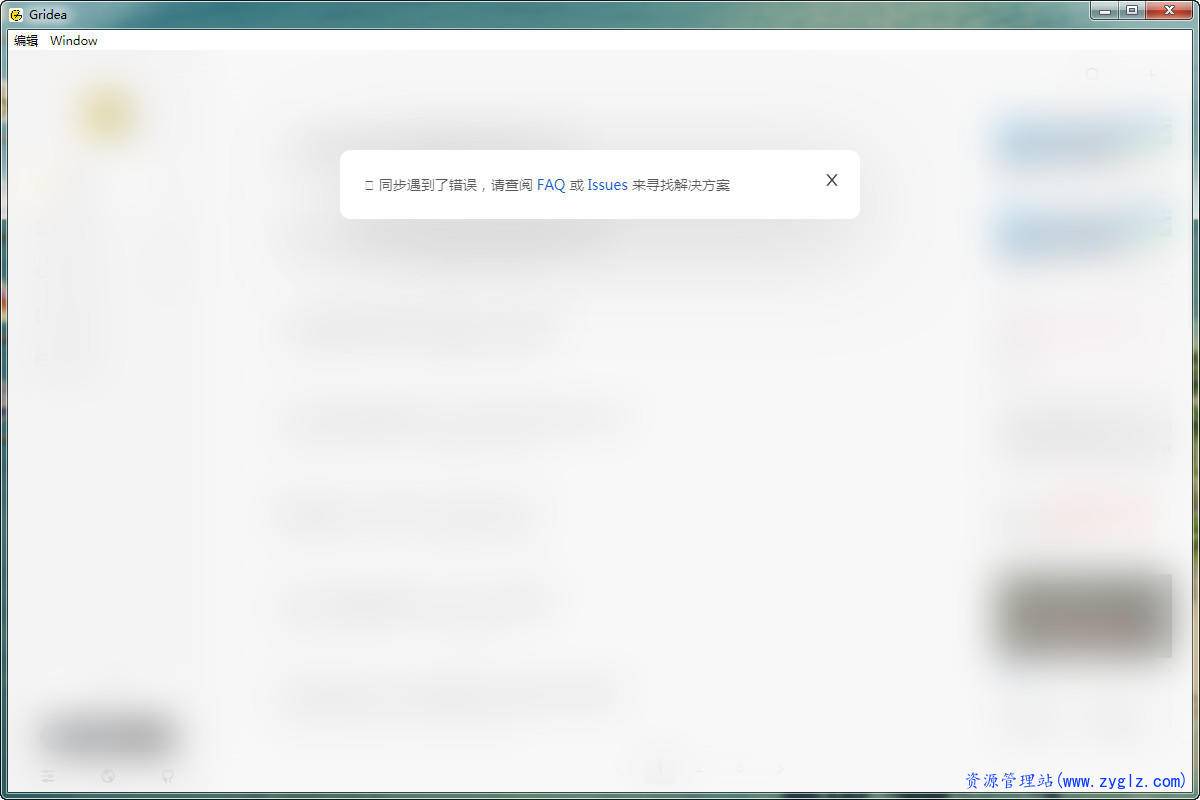Close the Gridea window
This screenshot has width=1200, height=800.
click(x=1169, y=10)
